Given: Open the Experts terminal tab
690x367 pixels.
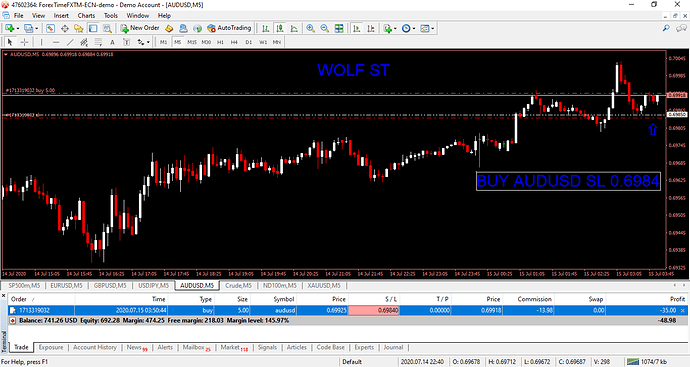Looking at the screenshot, I should tap(364, 347).
